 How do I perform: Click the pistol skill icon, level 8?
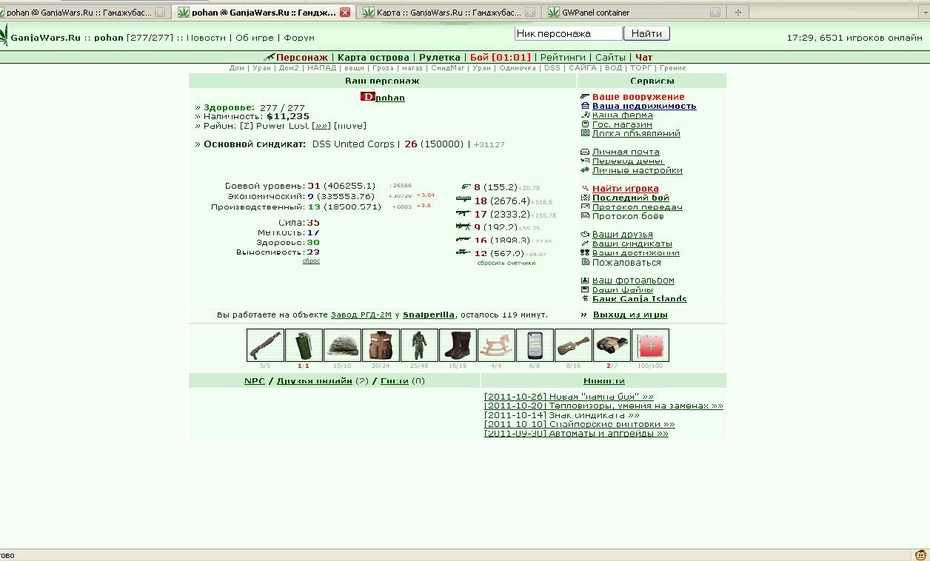click(466, 187)
